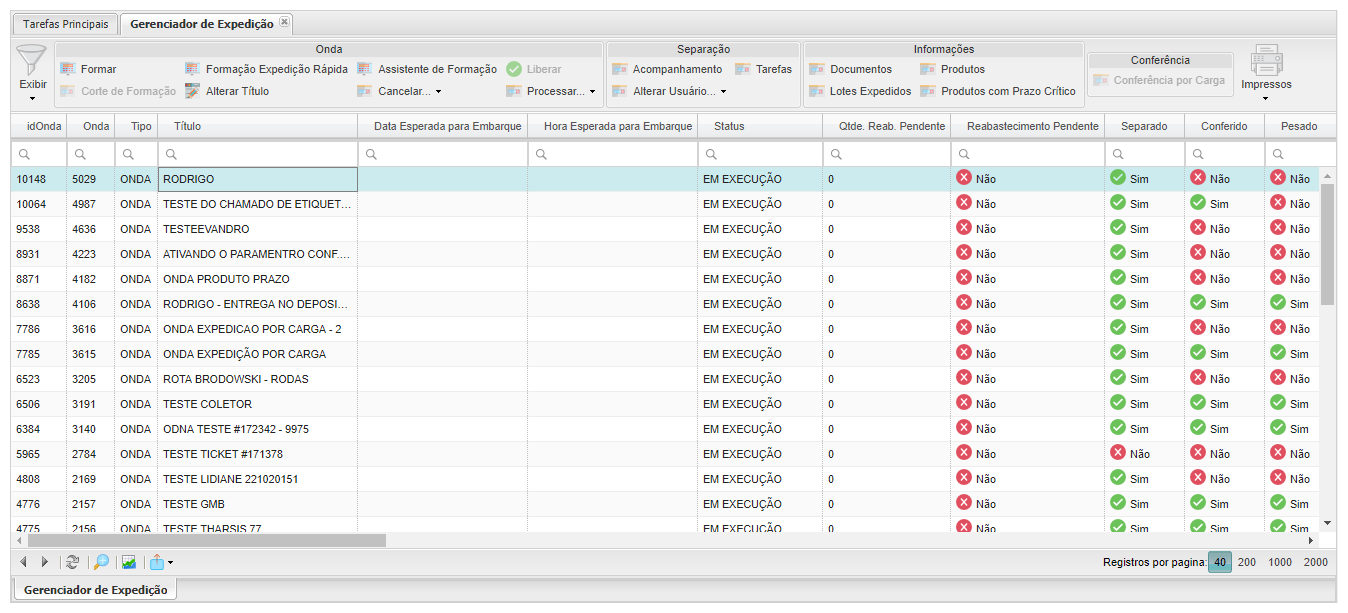Select the row titled RODRIGO
This screenshot has width=1348, height=613.
[x=665, y=179]
